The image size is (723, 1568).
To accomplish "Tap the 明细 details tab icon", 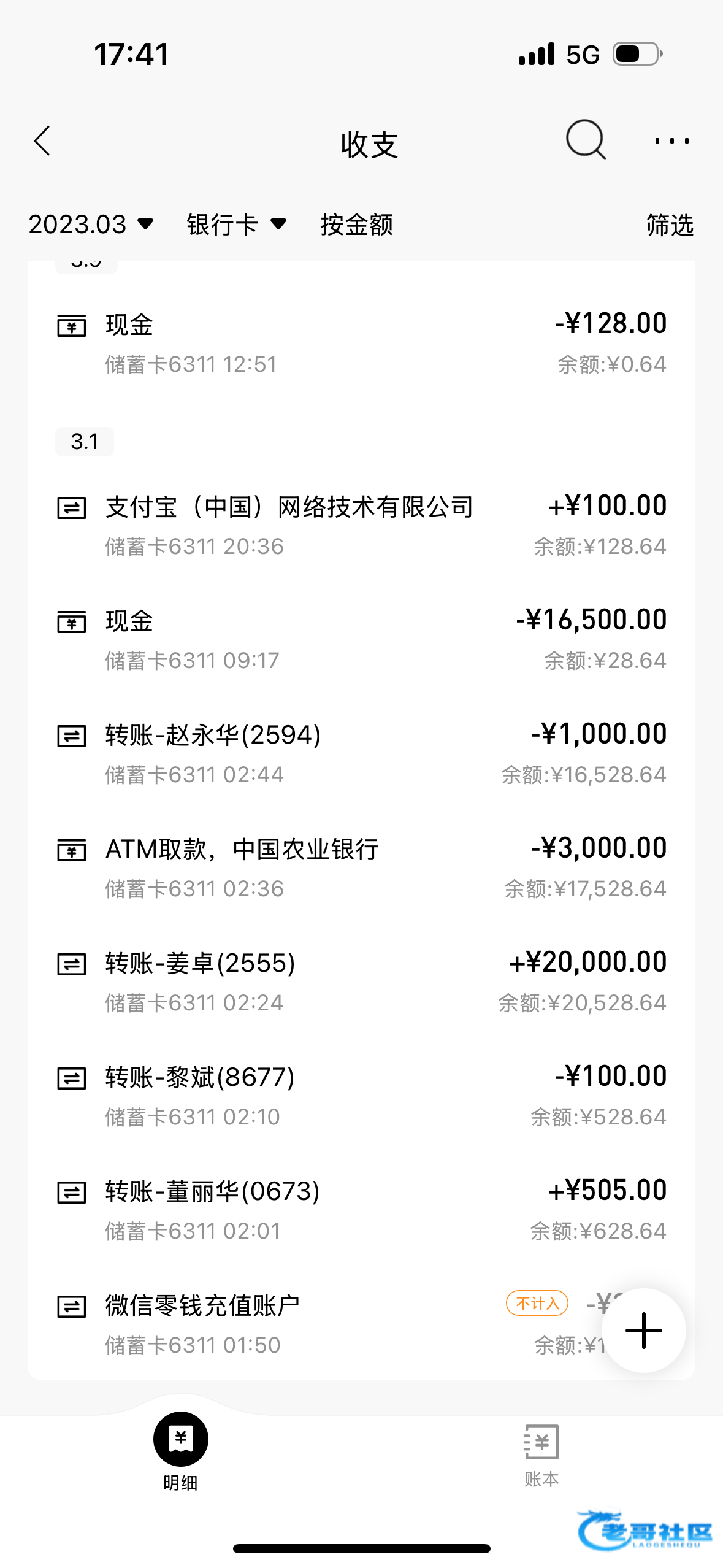I will click(180, 1439).
